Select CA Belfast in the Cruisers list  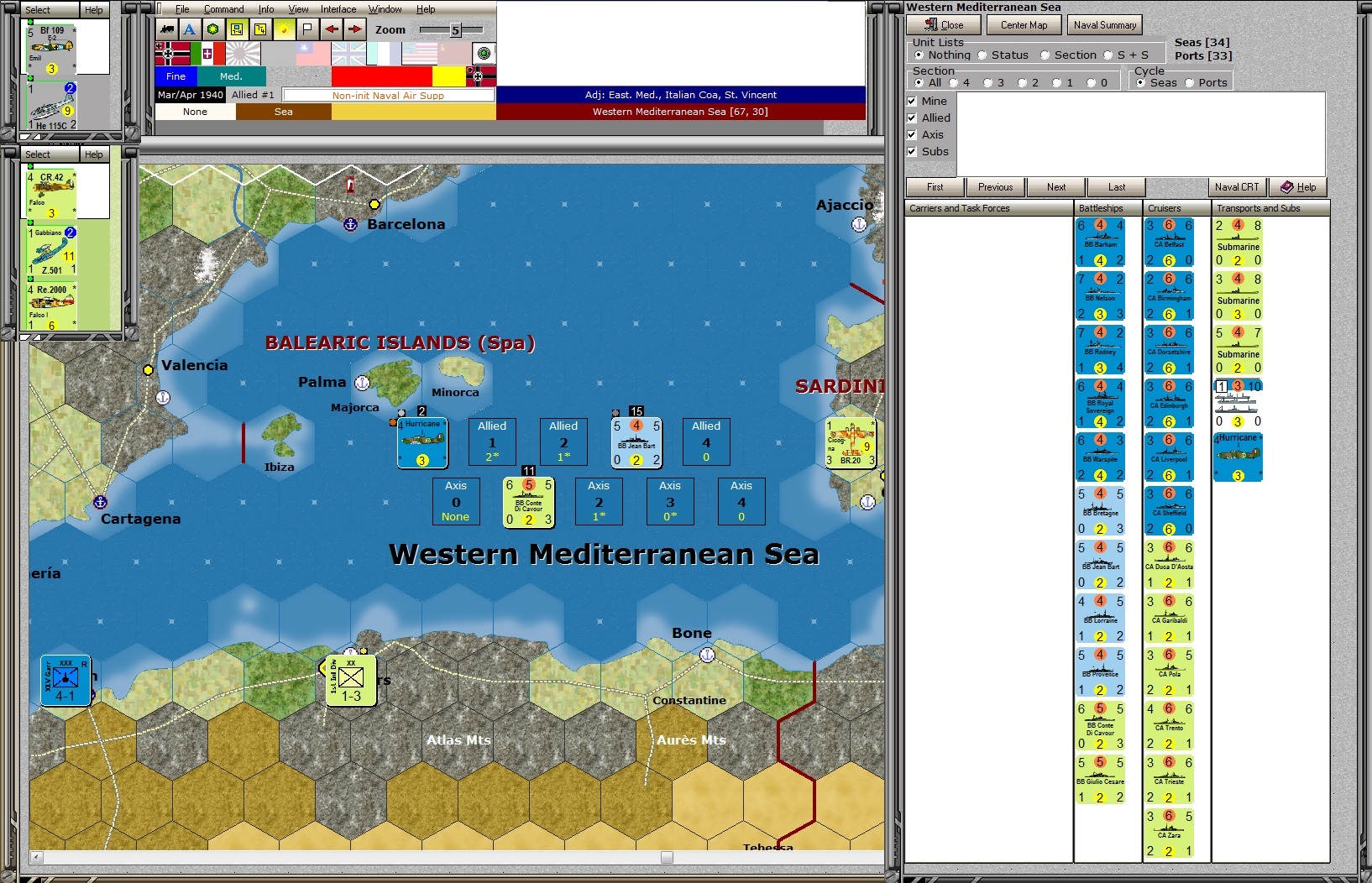pos(1169,243)
